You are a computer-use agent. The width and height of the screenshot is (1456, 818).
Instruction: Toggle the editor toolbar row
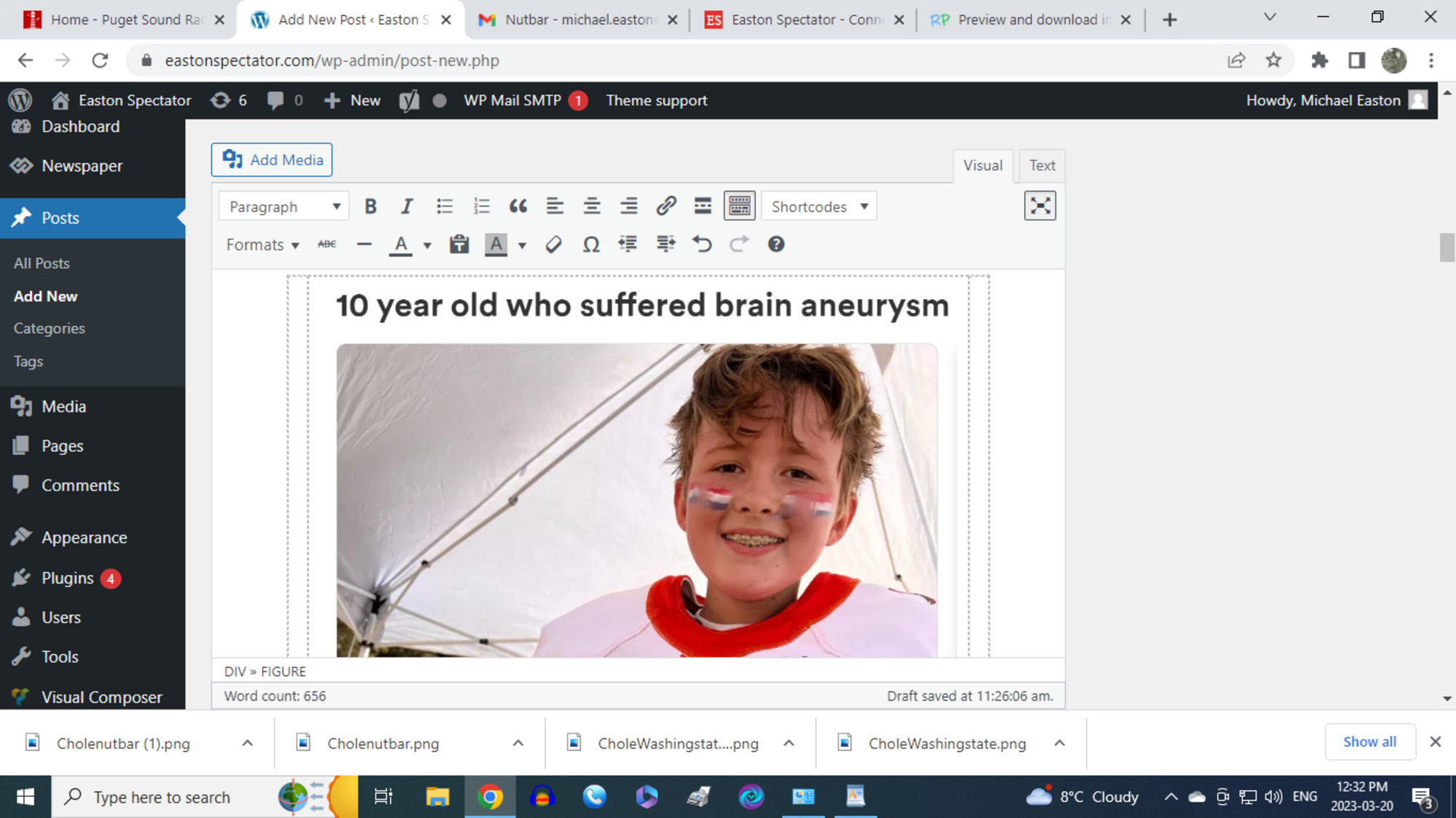pos(739,207)
